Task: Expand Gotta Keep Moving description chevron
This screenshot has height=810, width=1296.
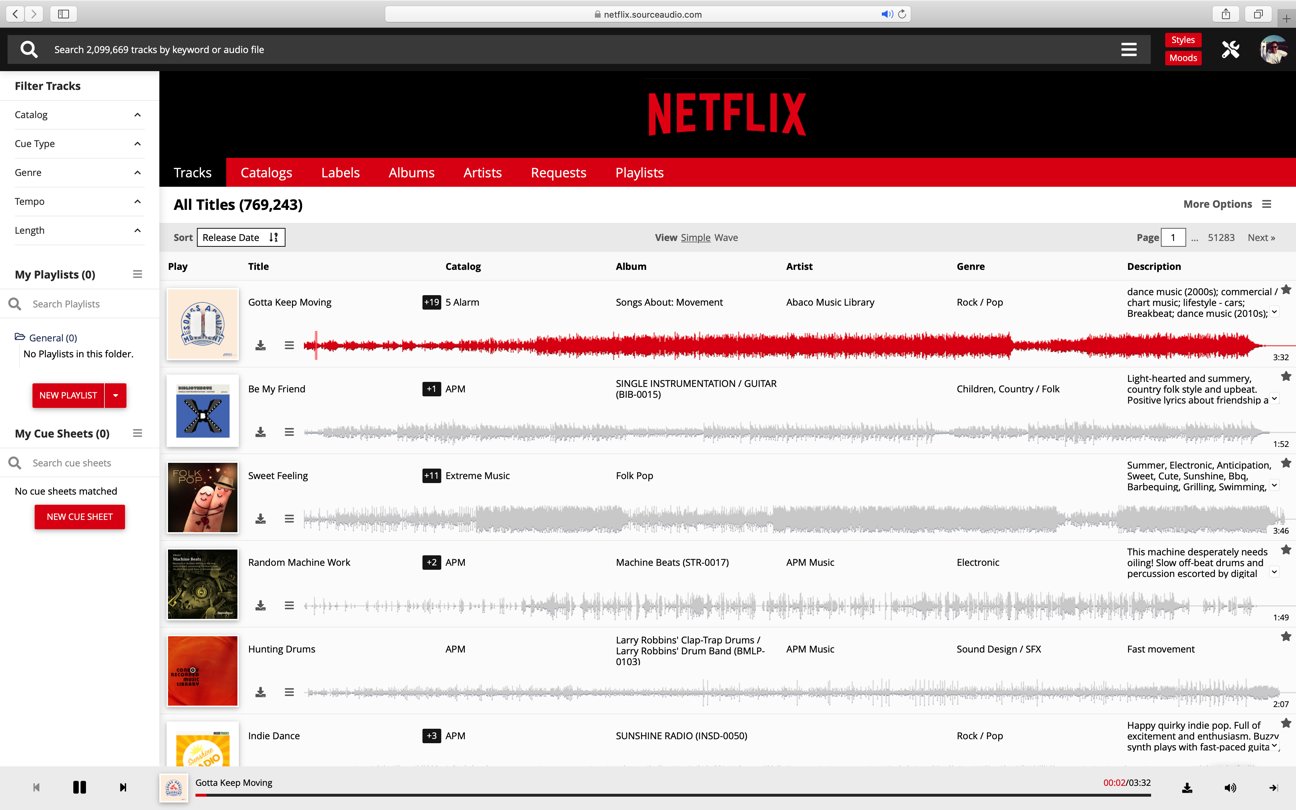Action: [x=1275, y=313]
